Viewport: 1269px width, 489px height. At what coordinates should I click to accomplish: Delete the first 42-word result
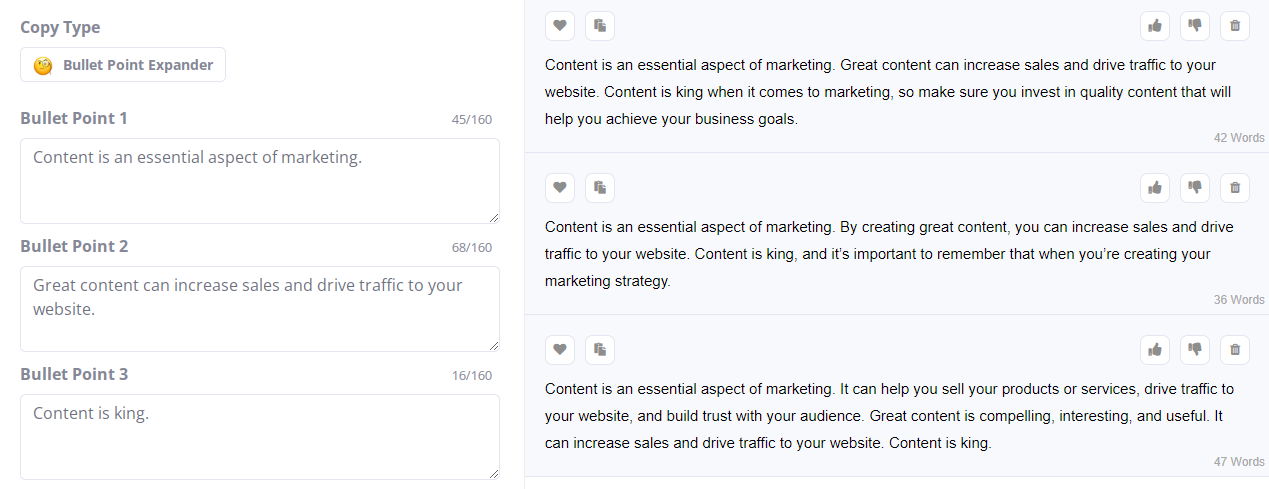point(1235,25)
